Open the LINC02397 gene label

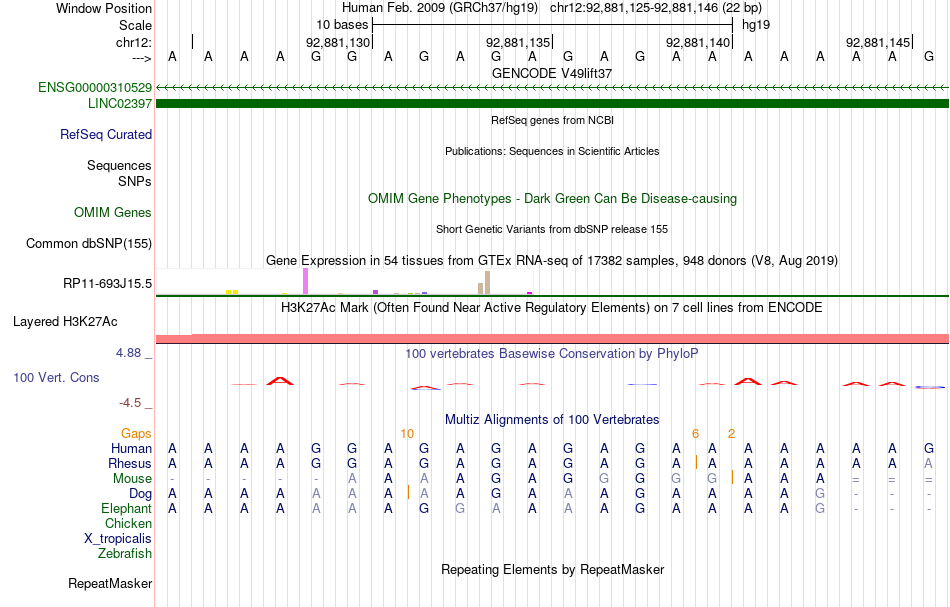(x=119, y=104)
